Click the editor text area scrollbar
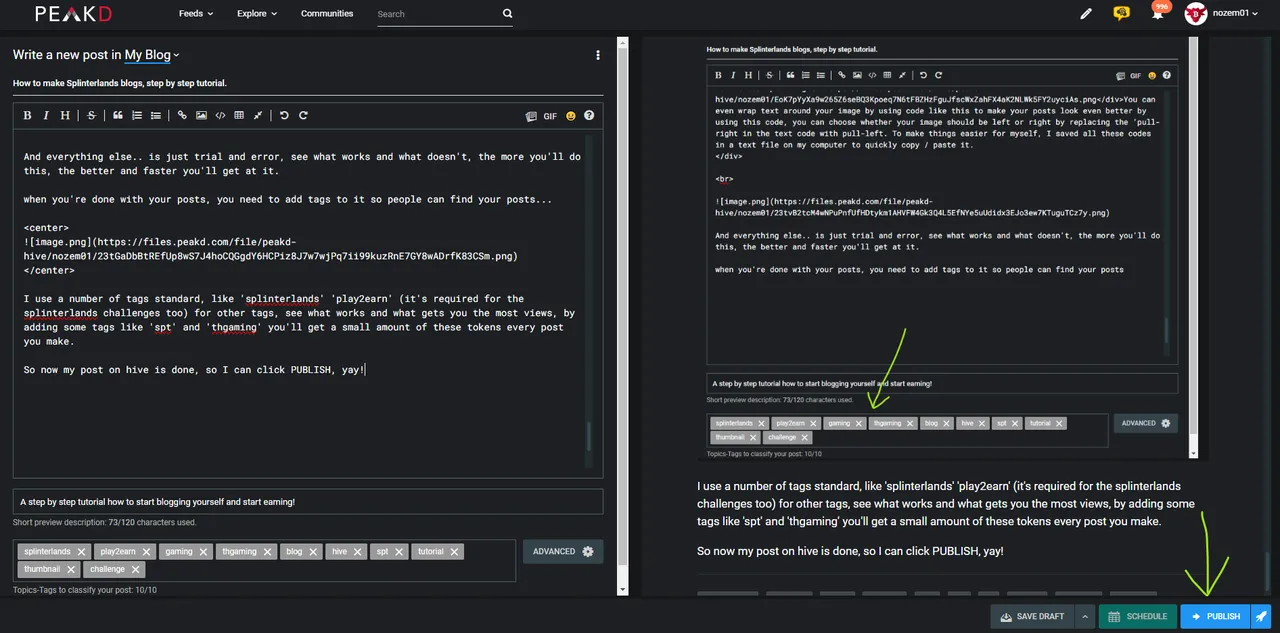This screenshot has width=1280, height=633. click(x=589, y=436)
